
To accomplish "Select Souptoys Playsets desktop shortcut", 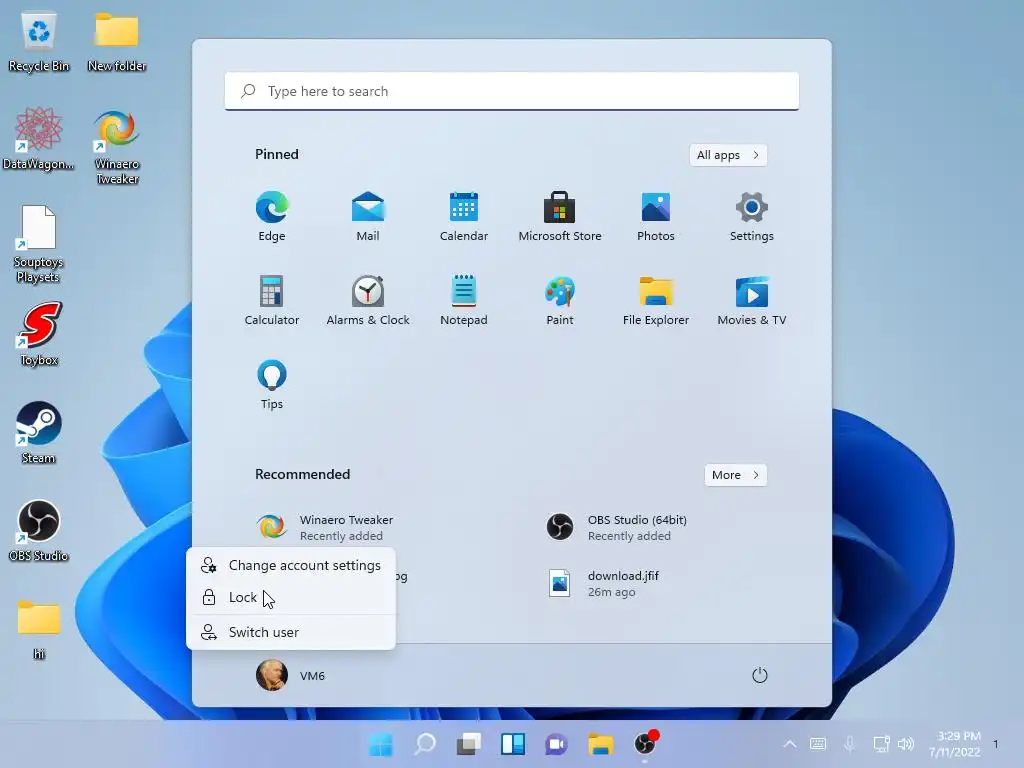I will [x=39, y=244].
